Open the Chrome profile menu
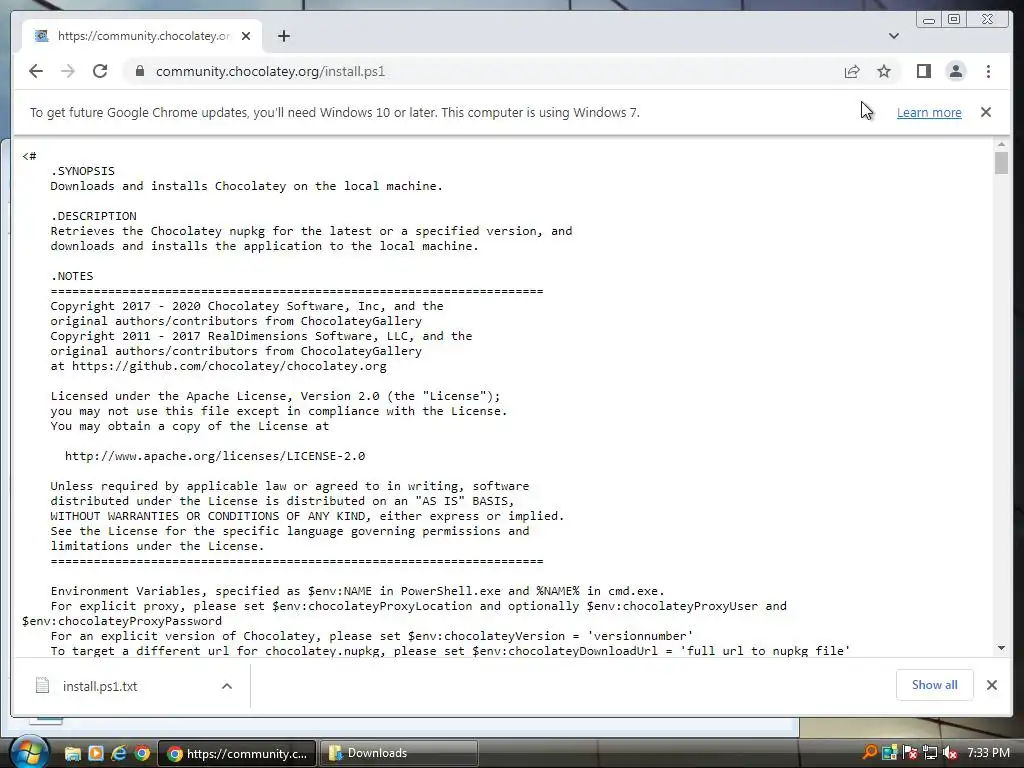The image size is (1024, 768). point(955,71)
